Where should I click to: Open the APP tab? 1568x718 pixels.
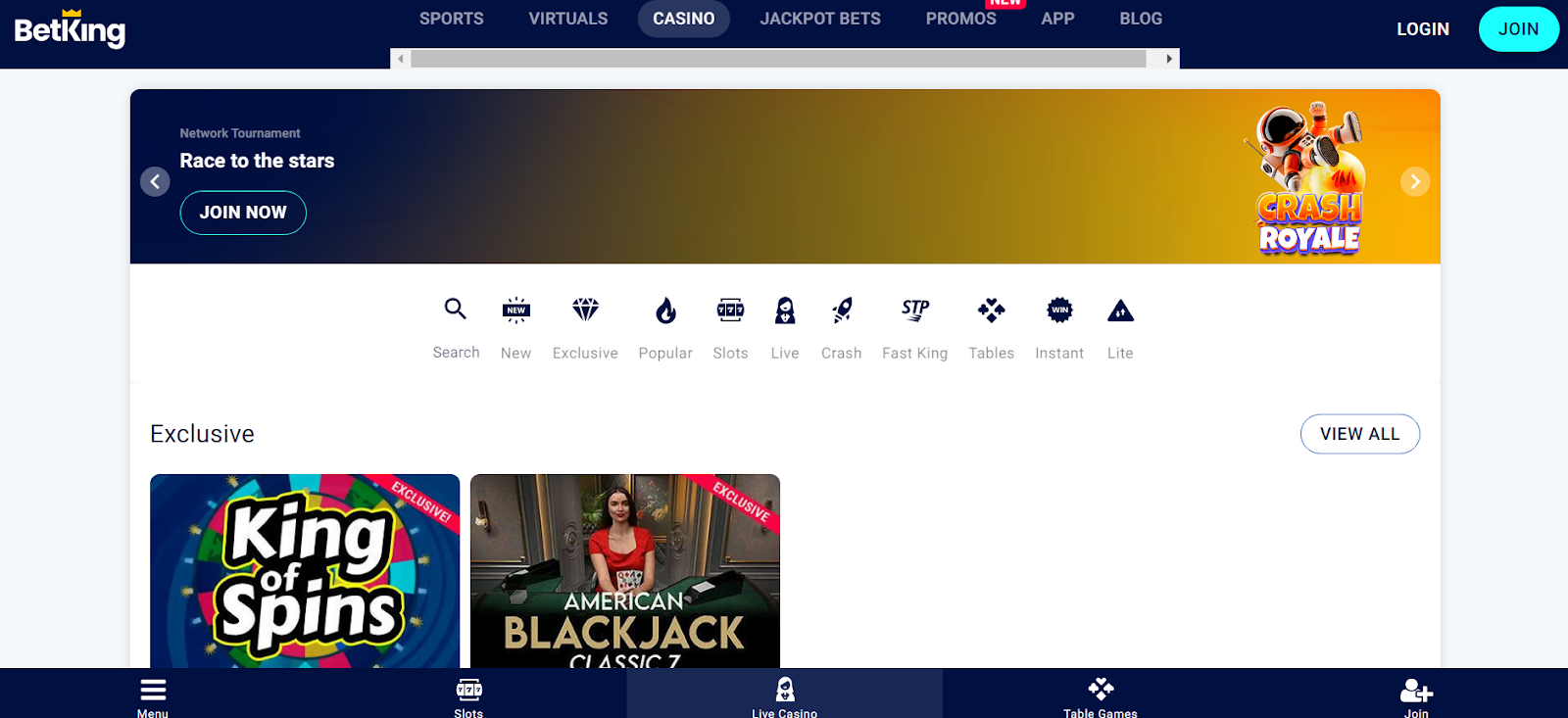click(x=1058, y=19)
